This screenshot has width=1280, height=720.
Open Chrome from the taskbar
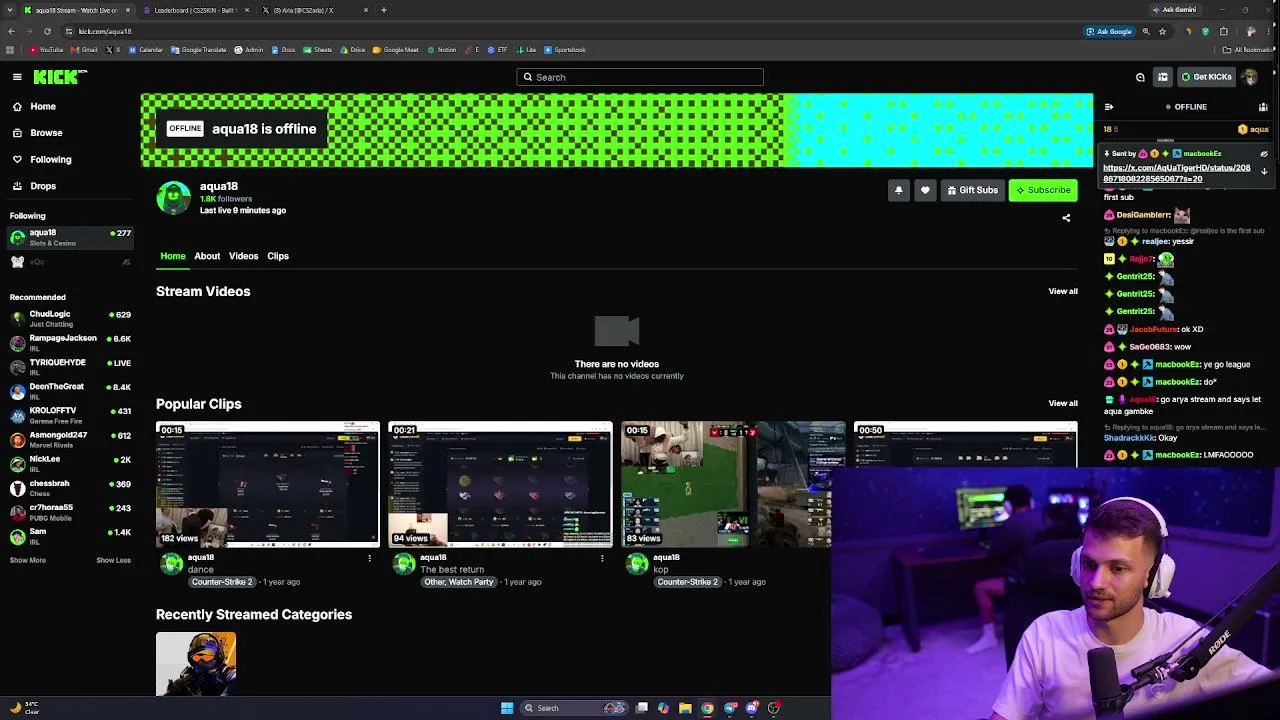click(x=707, y=708)
